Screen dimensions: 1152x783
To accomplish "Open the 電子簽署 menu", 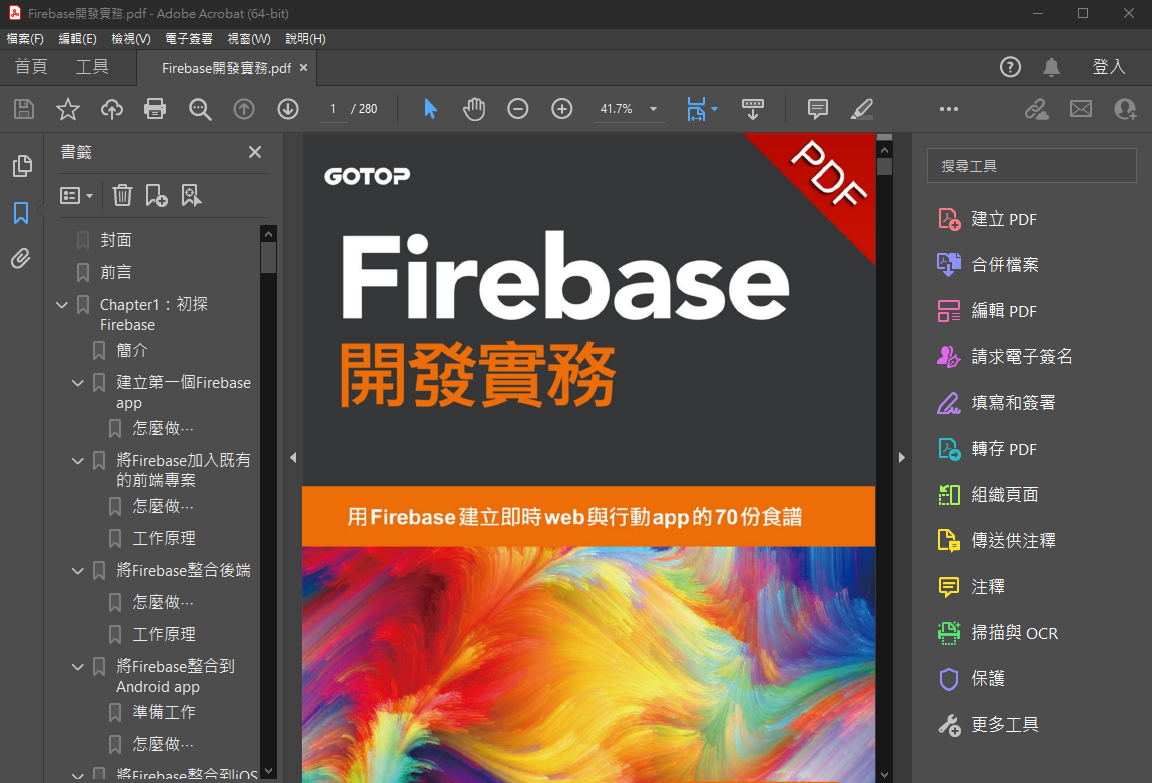I will pos(189,39).
